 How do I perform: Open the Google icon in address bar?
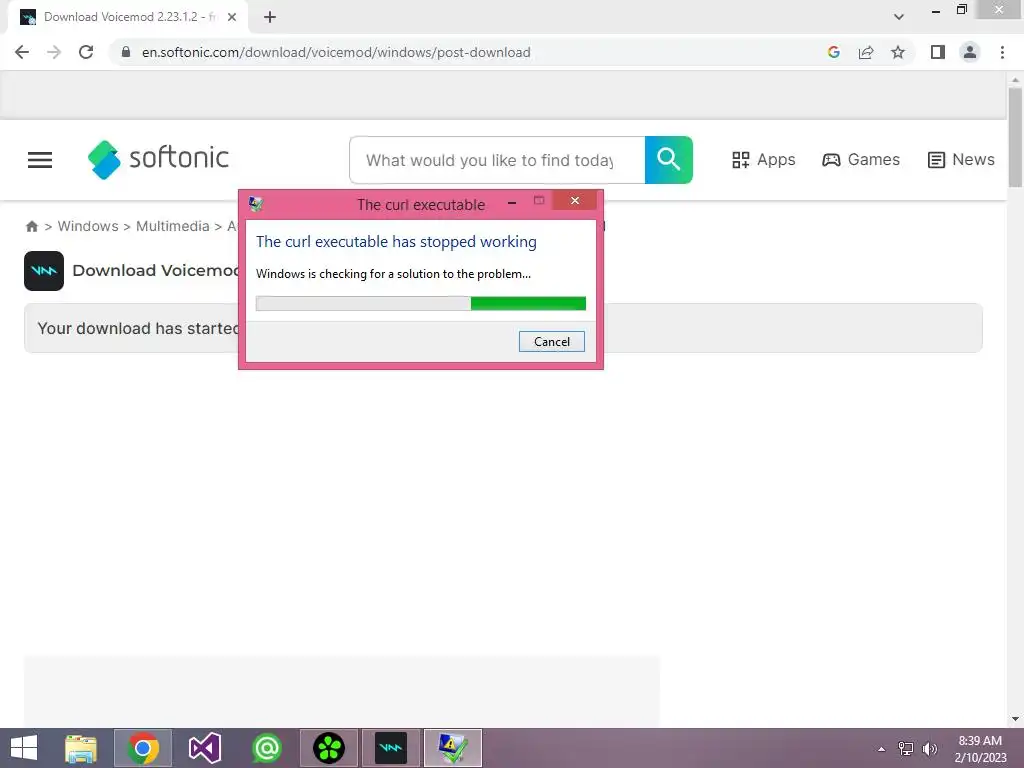pyautogui.click(x=833, y=52)
